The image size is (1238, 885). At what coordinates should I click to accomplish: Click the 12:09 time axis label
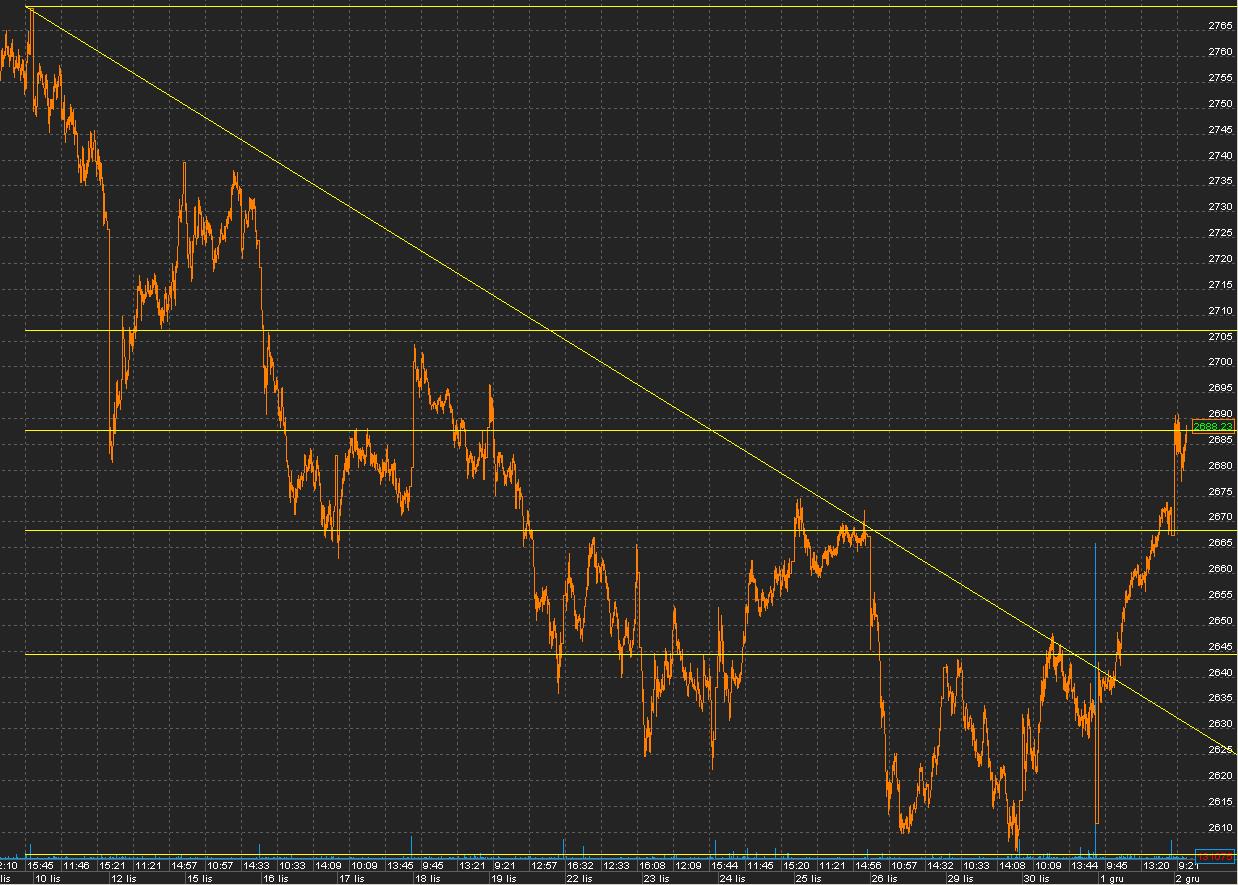pyautogui.click(x=688, y=865)
